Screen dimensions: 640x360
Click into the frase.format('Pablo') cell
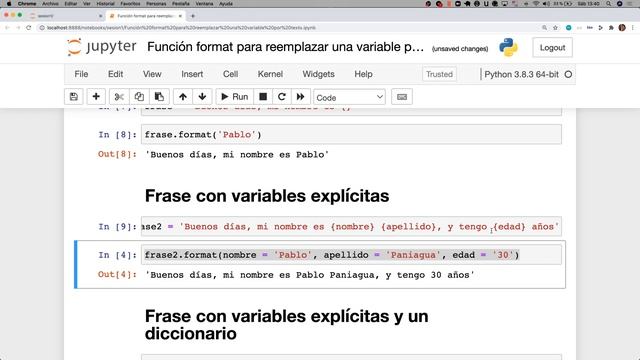[351, 135]
